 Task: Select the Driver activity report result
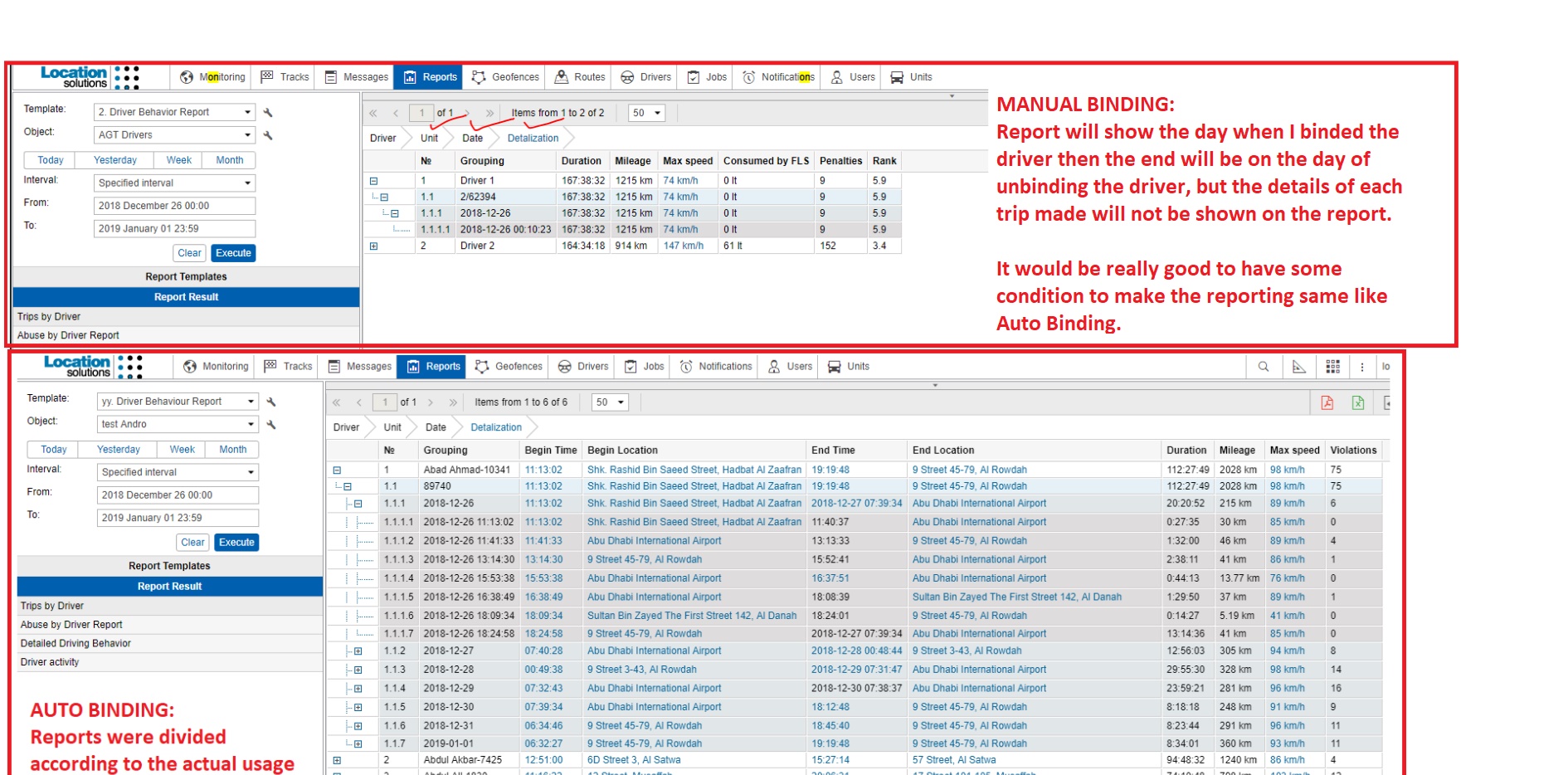tap(50, 662)
